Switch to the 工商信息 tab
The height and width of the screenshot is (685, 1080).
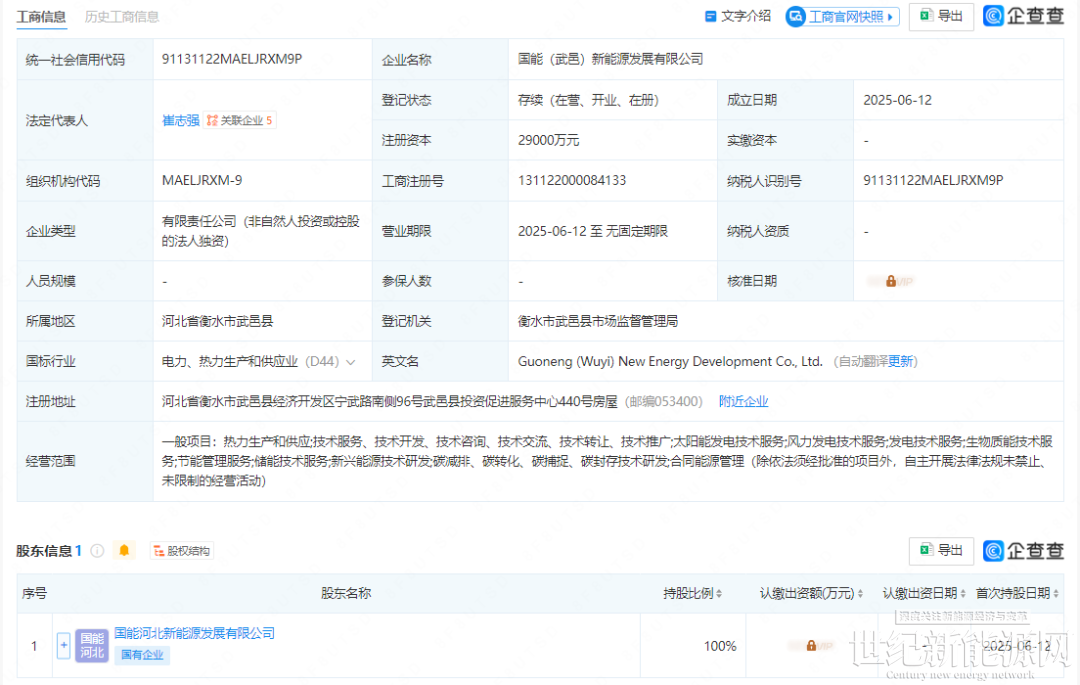pyautogui.click(x=41, y=17)
